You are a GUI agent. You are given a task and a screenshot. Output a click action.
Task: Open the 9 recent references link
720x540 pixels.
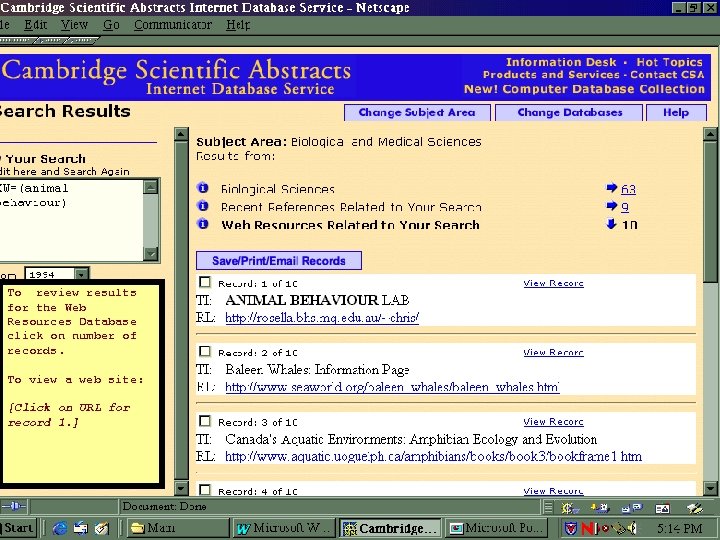625,207
